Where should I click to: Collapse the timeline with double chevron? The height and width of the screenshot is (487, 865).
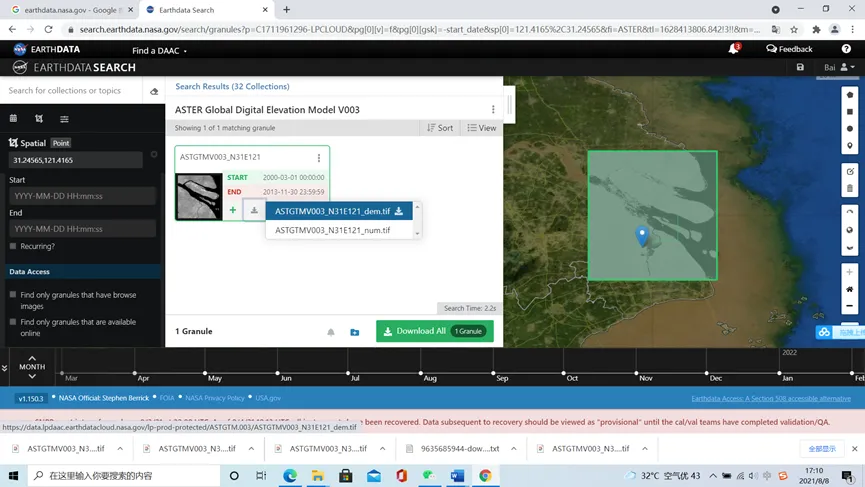pyautogui.click(x=4, y=368)
